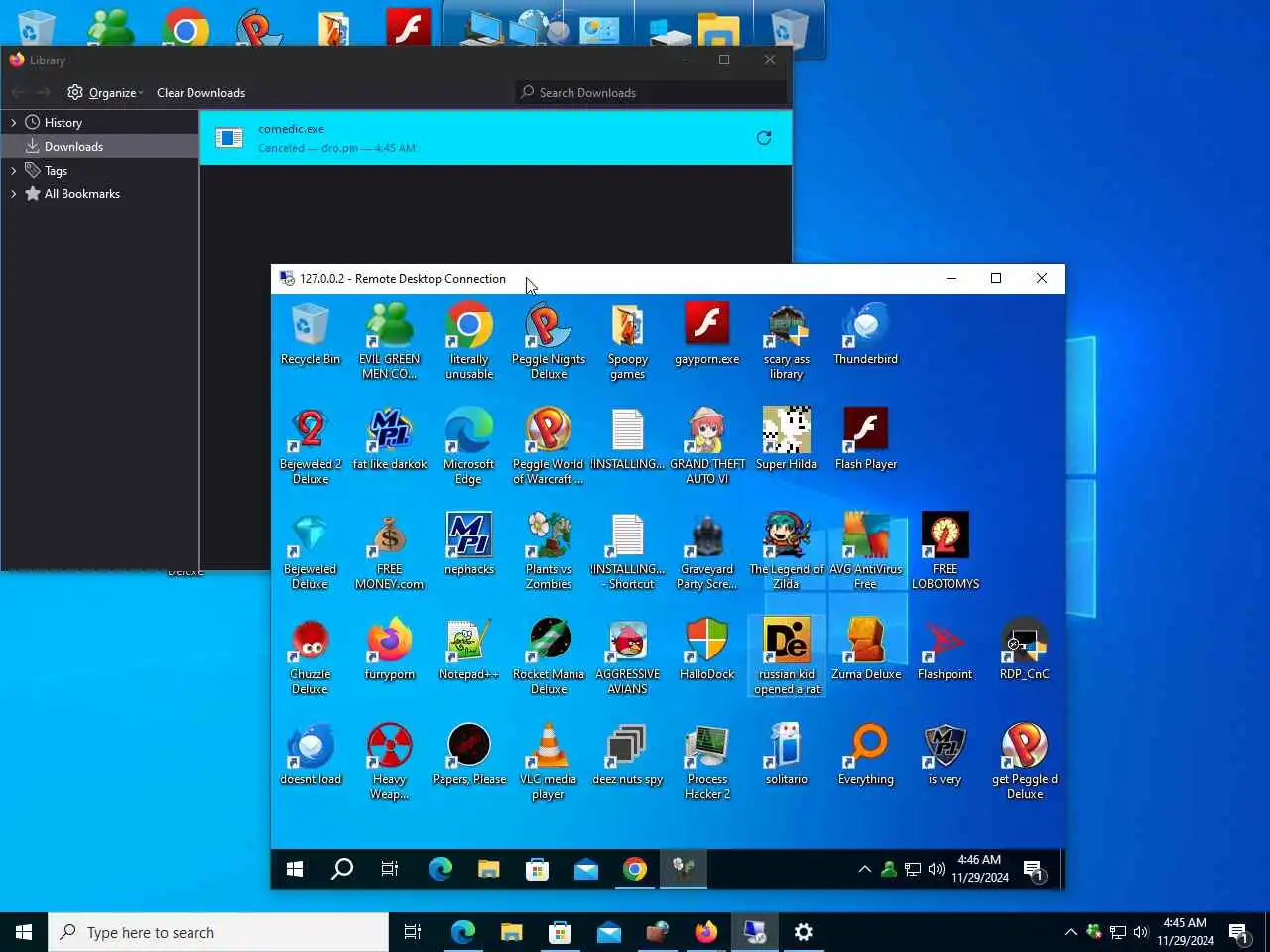1270x952 pixels.
Task: Open the 'literally unusable' Chrome shortcut
Action: [x=468, y=341]
